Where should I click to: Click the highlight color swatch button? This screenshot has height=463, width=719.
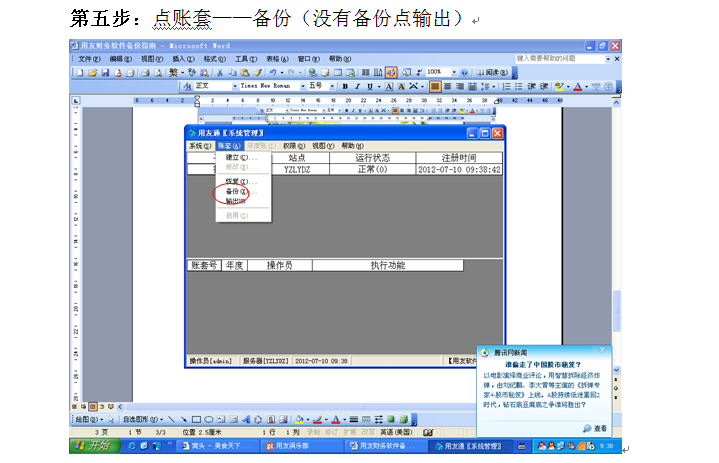point(559,86)
